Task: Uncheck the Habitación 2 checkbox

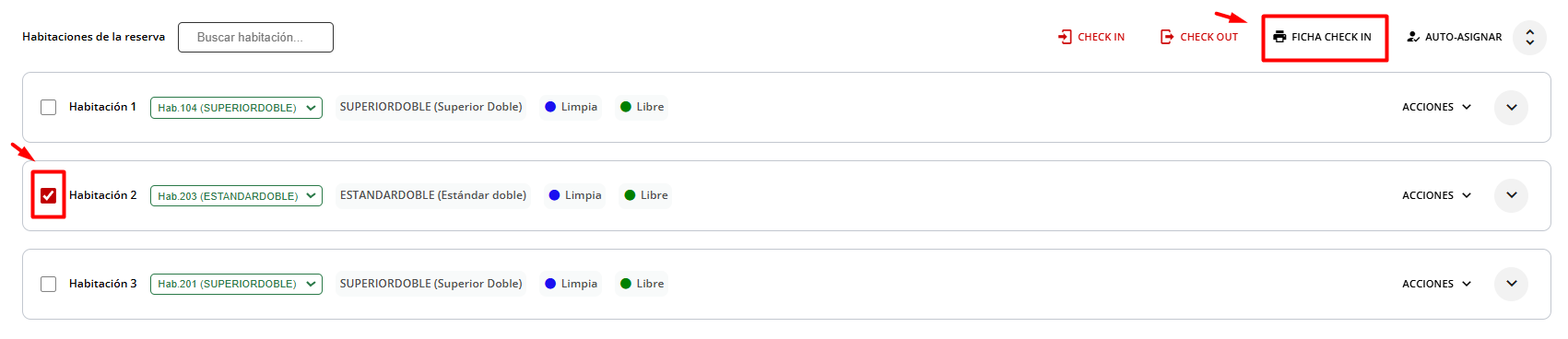Action: pyautogui.click(x=49, y=195)
